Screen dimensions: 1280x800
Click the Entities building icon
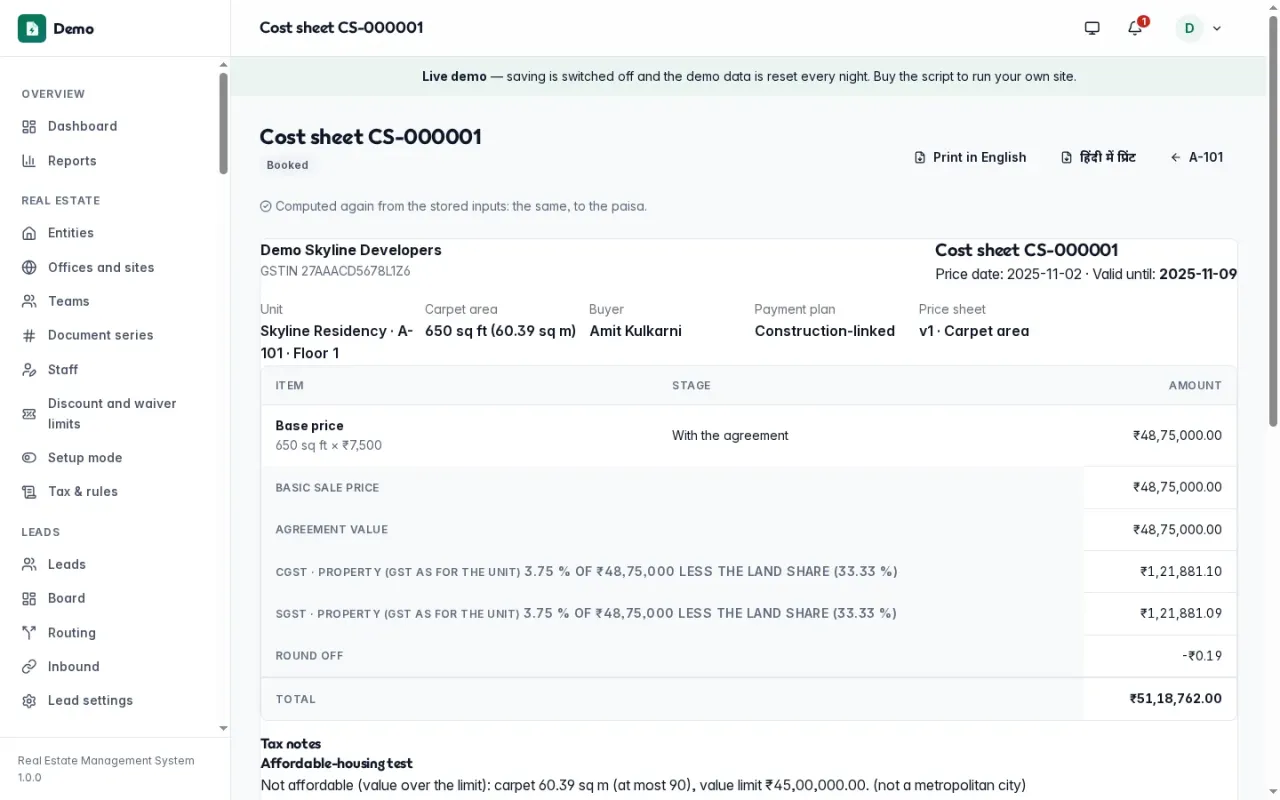(x=29, y=233)
